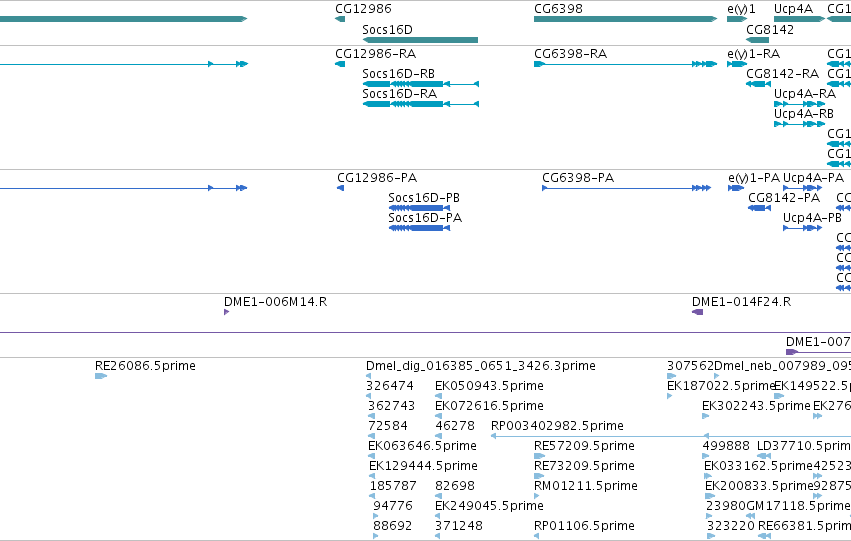Screen dimensions: 851x541
Task: Click the EK072616.5prime label
Action: (490, 406)
